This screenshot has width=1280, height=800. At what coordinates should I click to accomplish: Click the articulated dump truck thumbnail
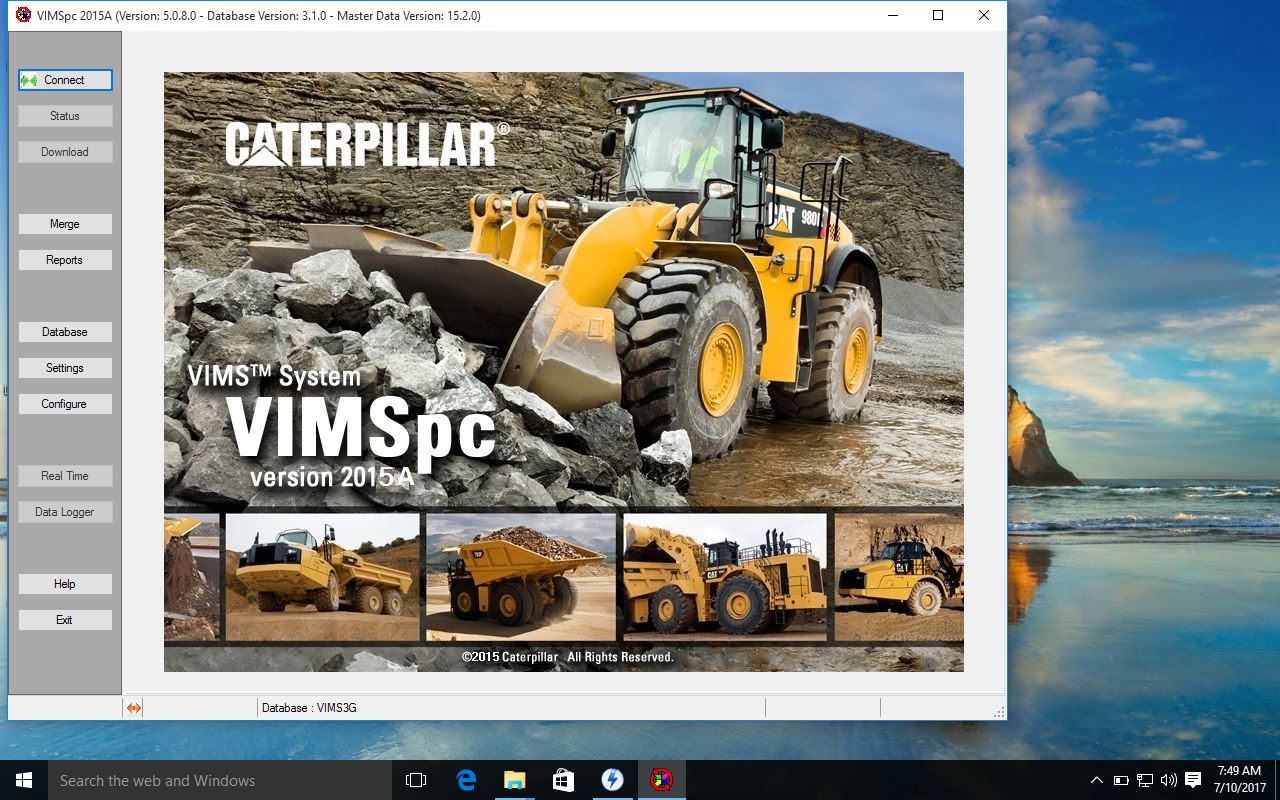point(323,577)
